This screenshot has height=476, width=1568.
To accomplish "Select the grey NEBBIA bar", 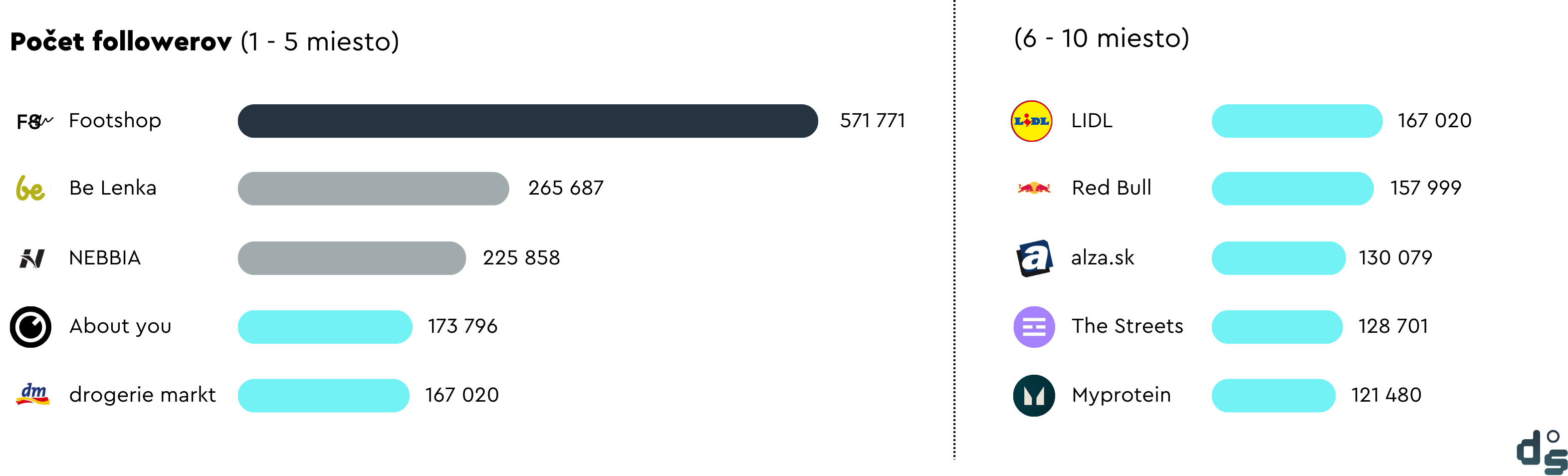I will pyautogui.click(x=352, y=258).
